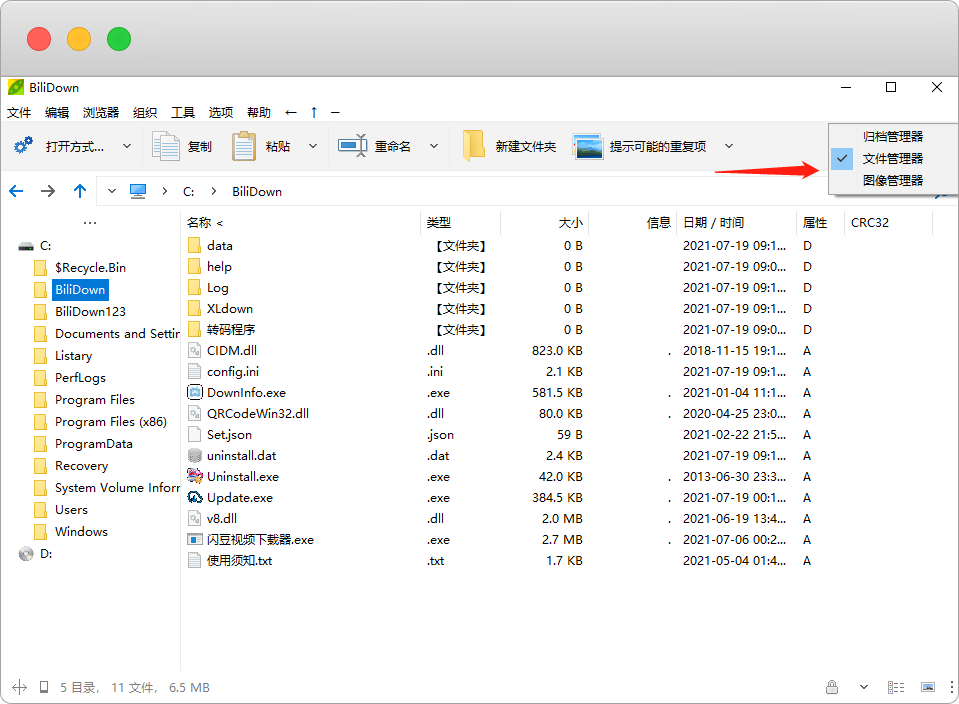Open the 浏览器 menu
959x704 pixels.
point(101,112)
